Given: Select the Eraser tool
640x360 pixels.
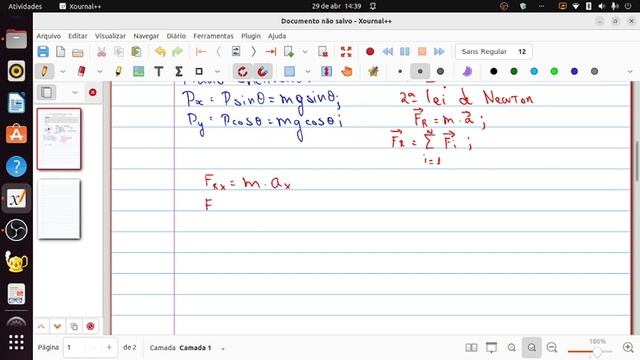Looking at the screenshot, I should [x=81, y=71].
